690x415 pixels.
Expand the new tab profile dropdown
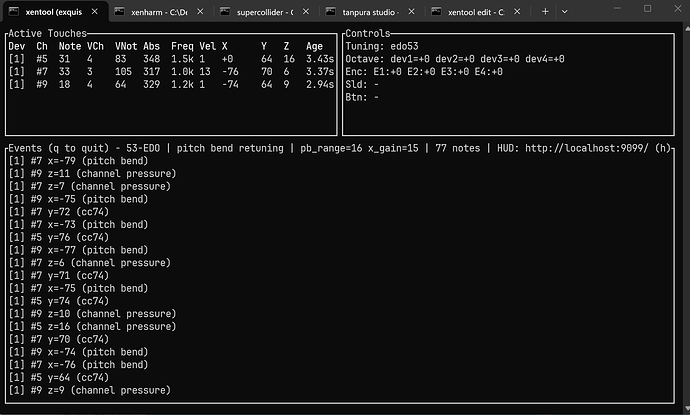point(565,12)
